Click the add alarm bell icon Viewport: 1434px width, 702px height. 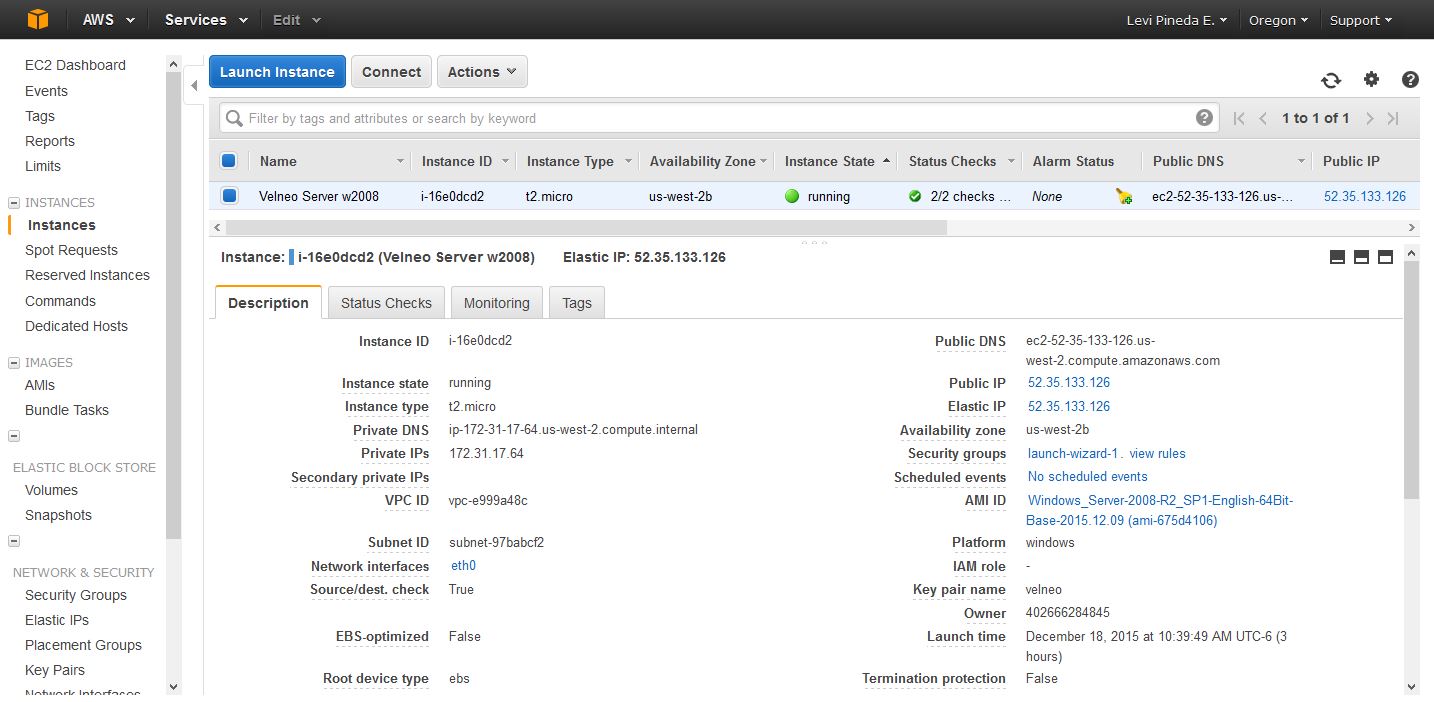1124,197
